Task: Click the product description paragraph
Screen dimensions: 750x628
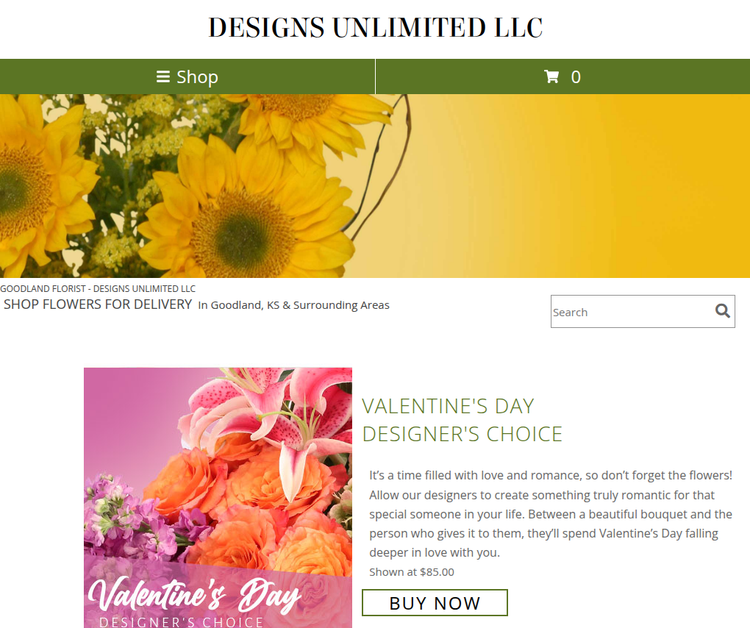Action: (x=551, y=514)
